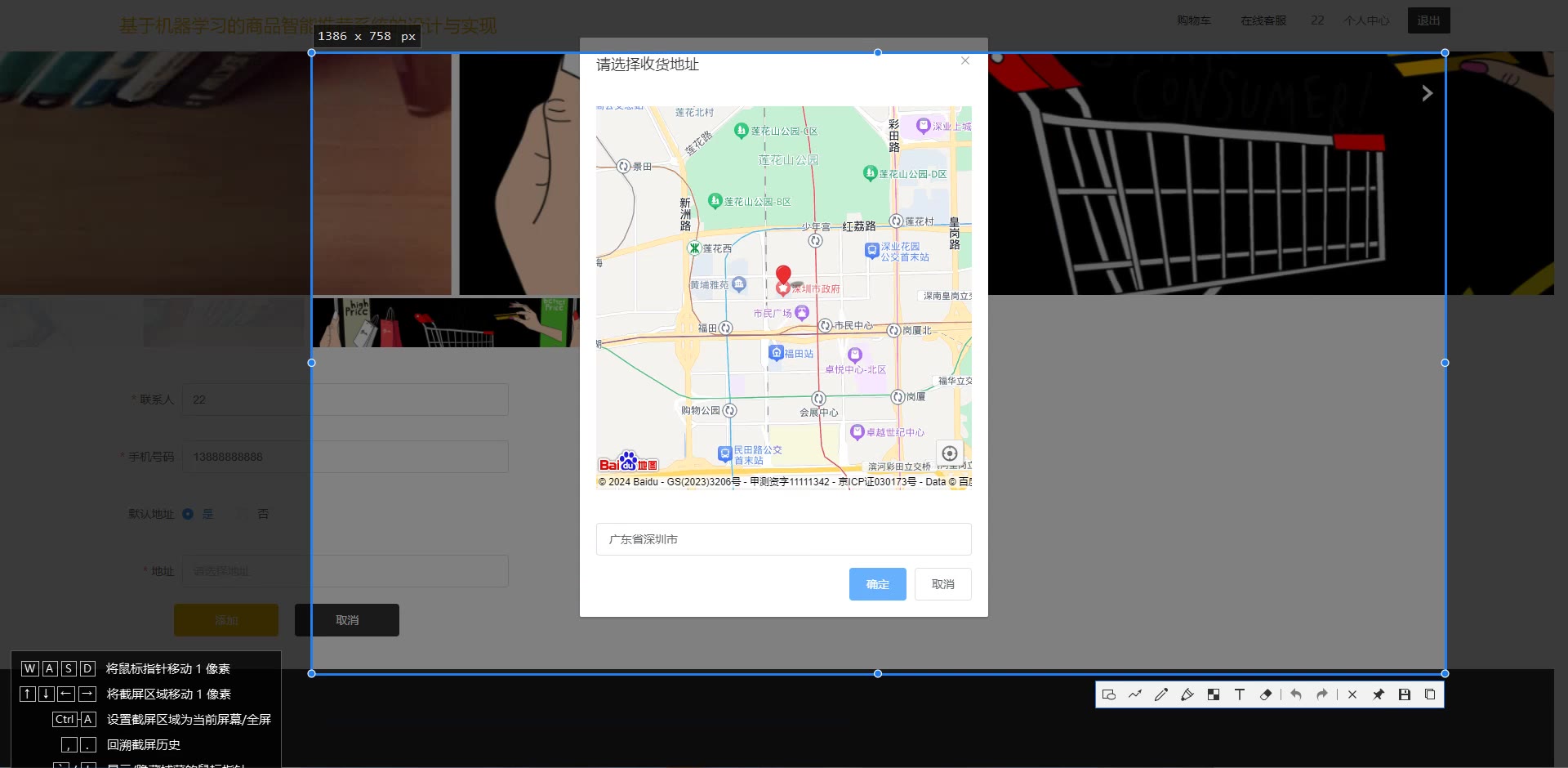
Task: Open 购物车 in the top navigation
Action: tap(1194, 20)
